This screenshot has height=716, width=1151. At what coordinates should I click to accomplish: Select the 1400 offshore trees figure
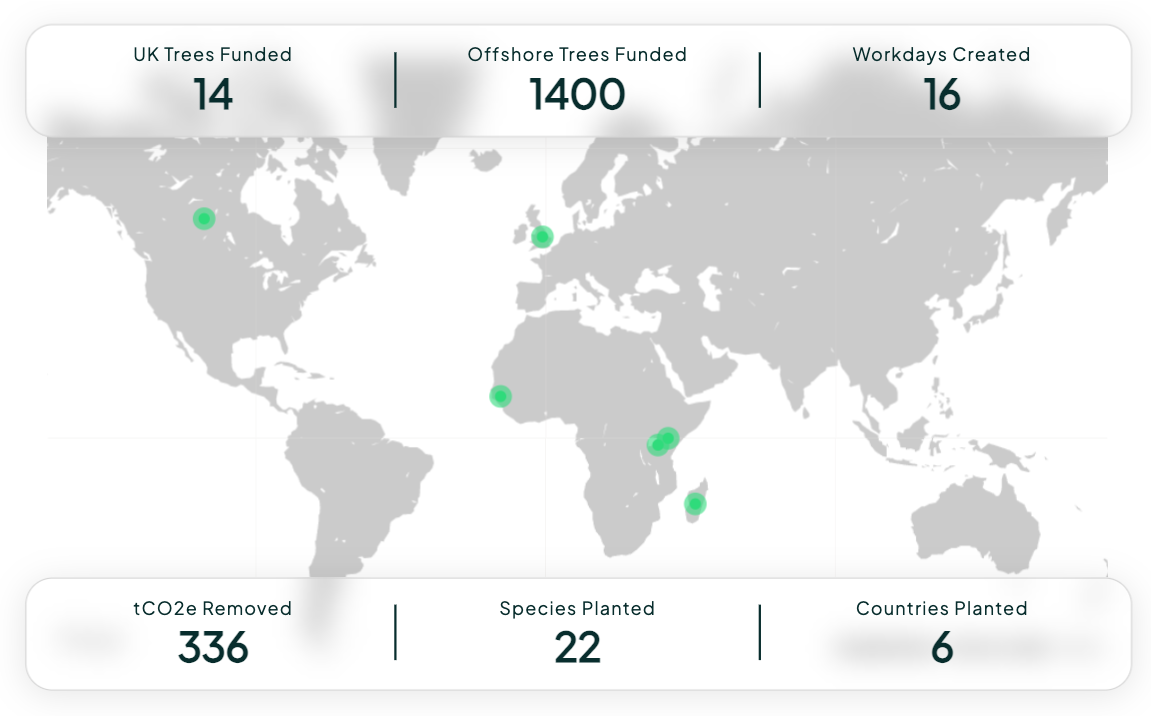pyautogui.click(x=577, y=94)
